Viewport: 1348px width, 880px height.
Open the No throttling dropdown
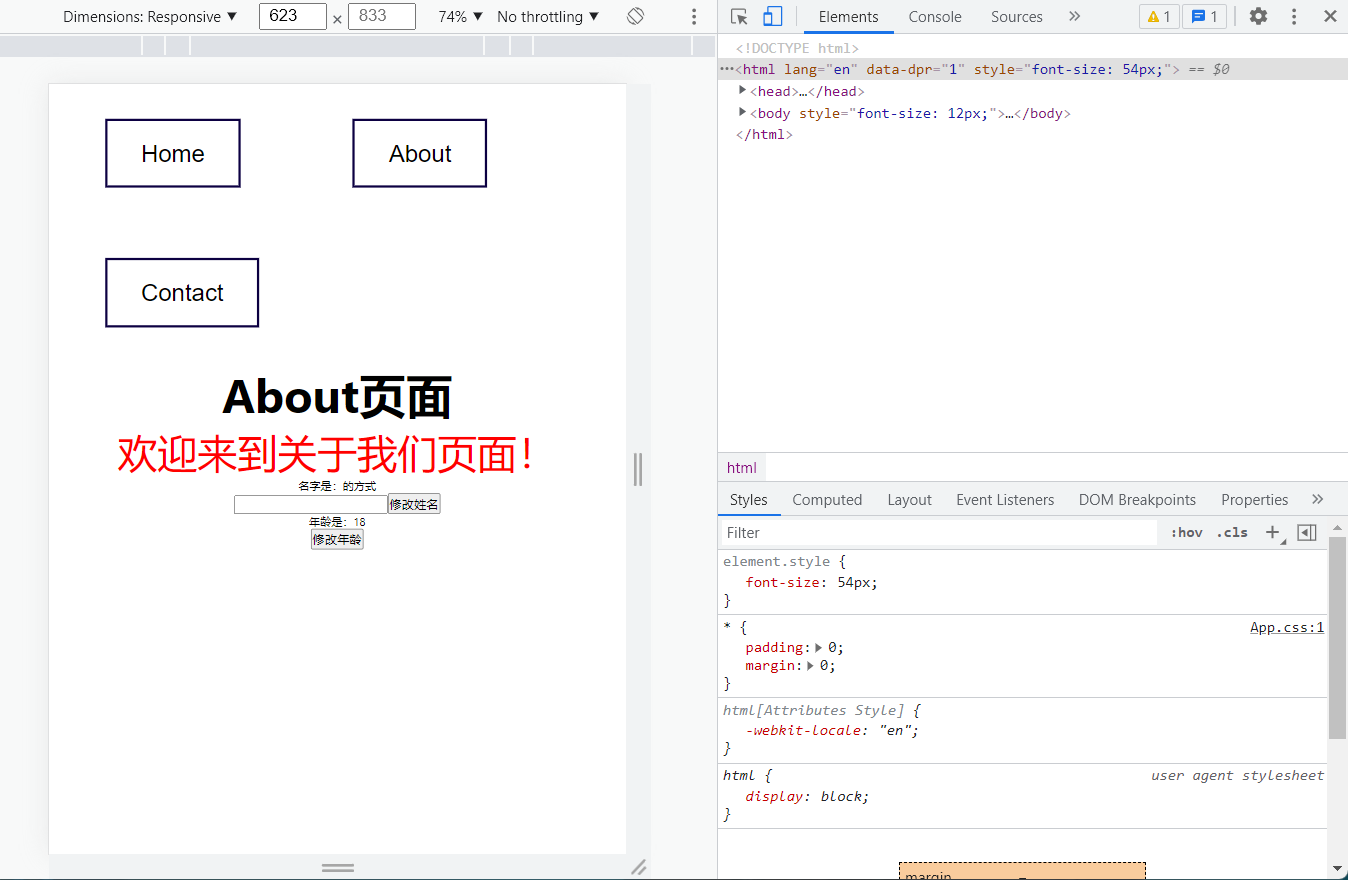pyautogui.click(x=548, y=17)
